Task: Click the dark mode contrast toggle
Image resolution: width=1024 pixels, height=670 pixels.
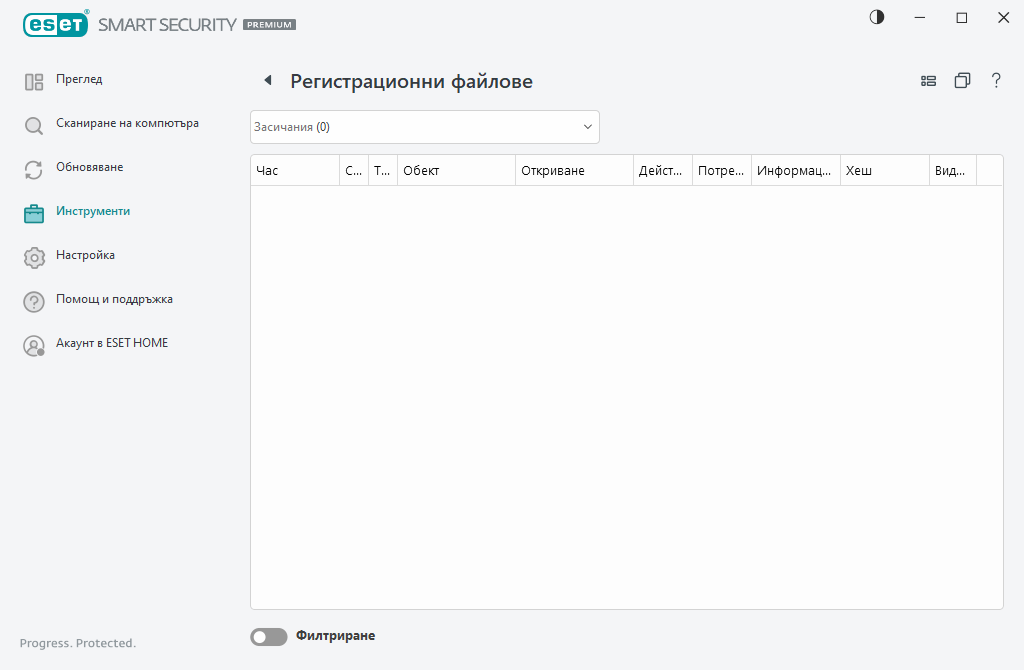Action: (876, 17)
